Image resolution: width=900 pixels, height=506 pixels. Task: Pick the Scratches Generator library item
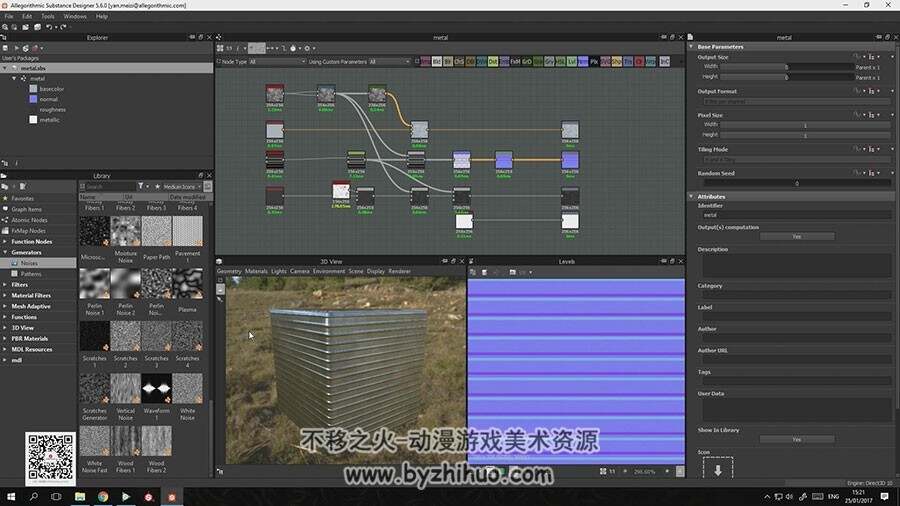click(x=95, y=388)
